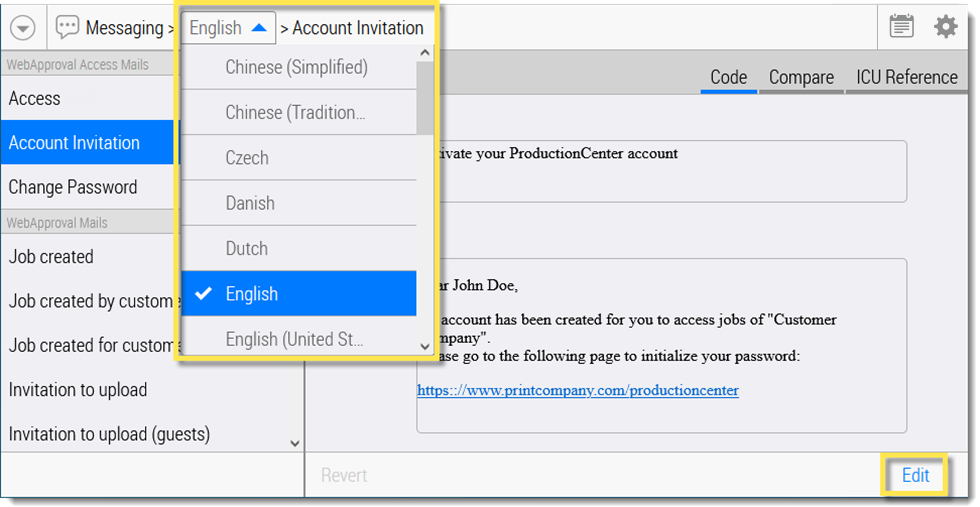Image resolution: width=980 pixels, height=507 pixels.
Task: Click the language list scrollbar thumb
Action: pyautogui.click(x=425, y=98)
